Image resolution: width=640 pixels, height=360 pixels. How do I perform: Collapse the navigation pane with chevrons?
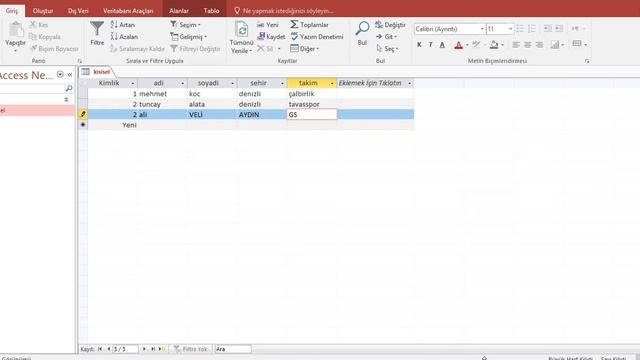70,75
